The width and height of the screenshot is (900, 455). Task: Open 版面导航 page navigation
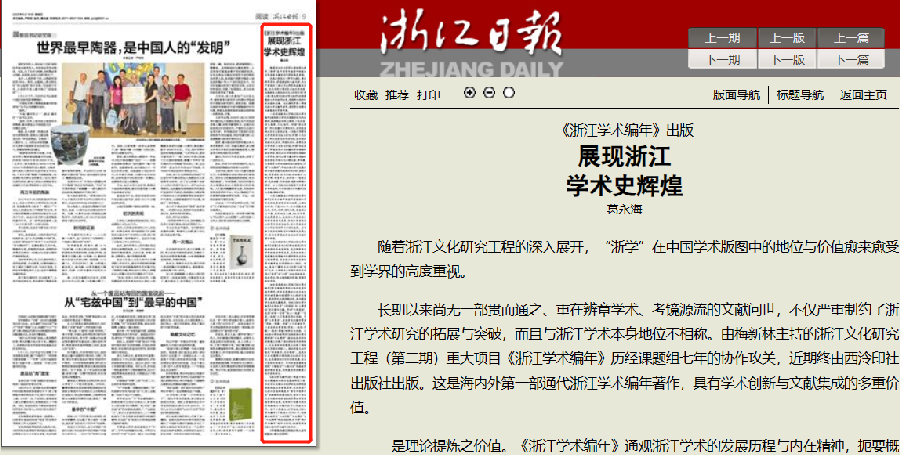click(735, 95)
